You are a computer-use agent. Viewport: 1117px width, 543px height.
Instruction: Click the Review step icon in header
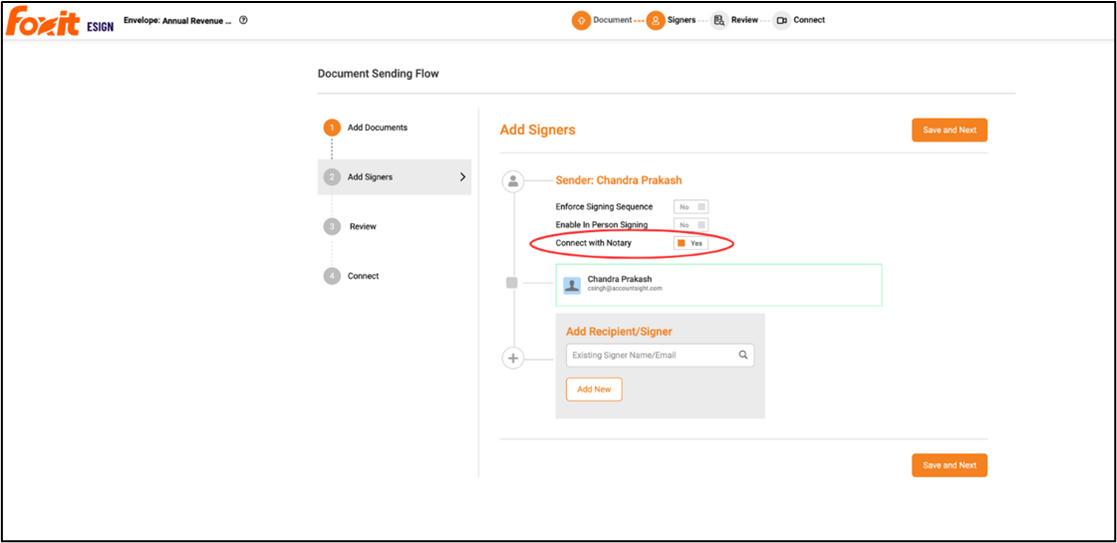coord(719,21)
